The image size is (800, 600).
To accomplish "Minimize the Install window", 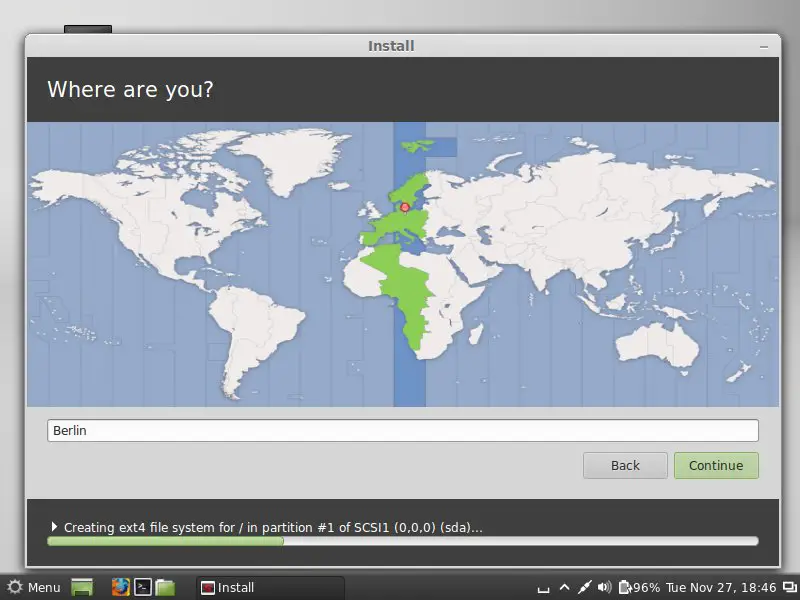I will (764, 47).
